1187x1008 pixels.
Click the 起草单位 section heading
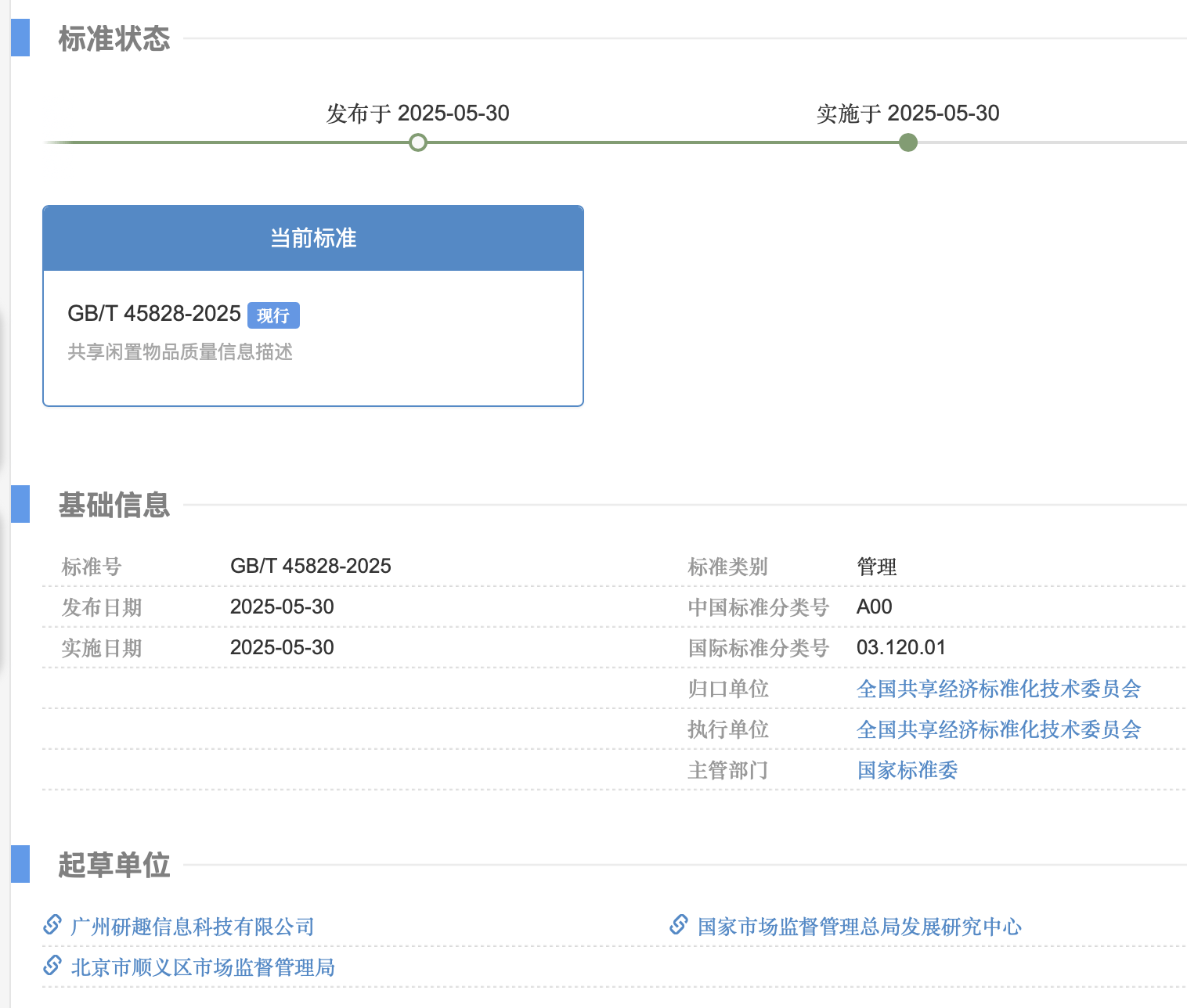coord(114,865)
